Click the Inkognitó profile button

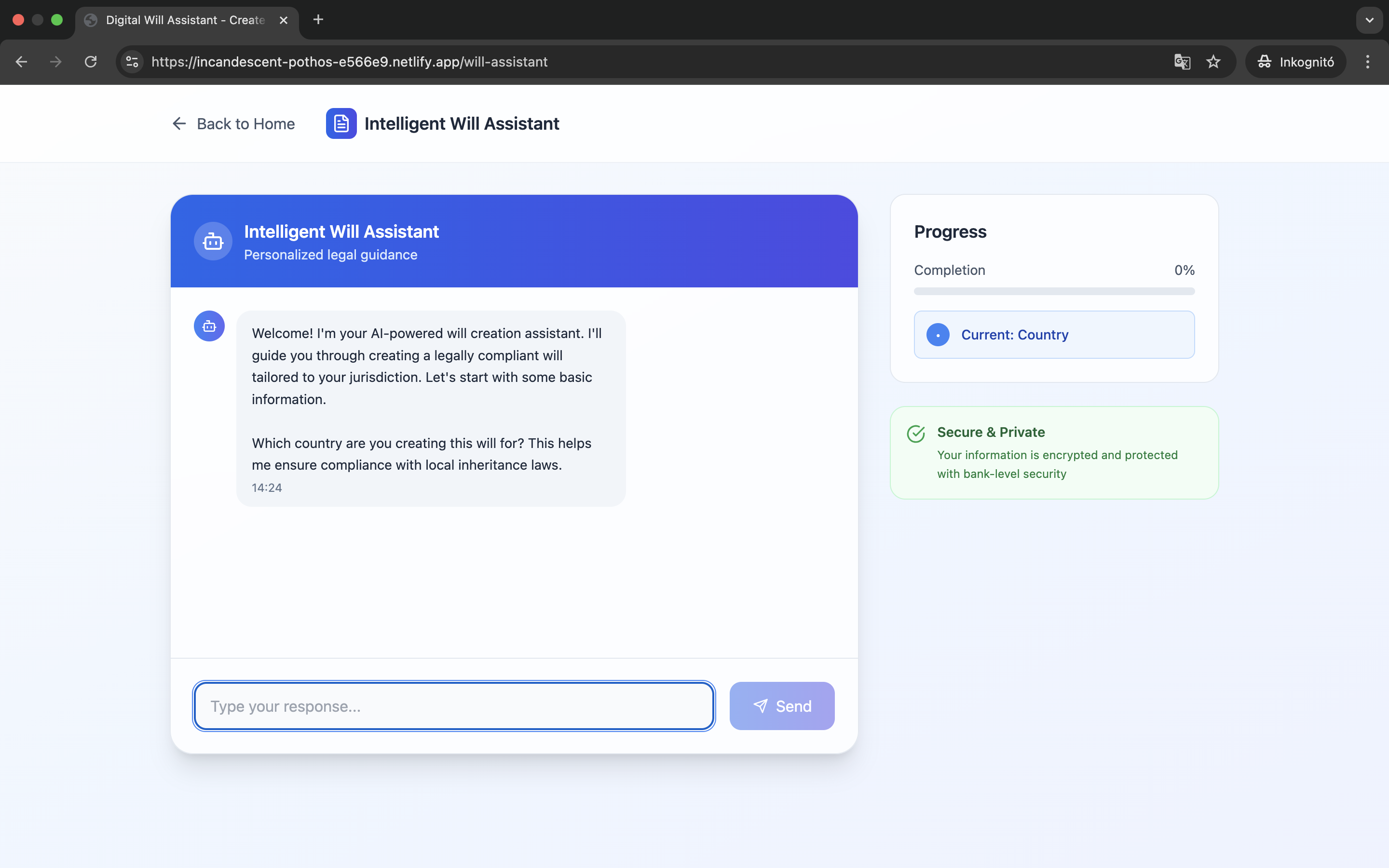pyautogui.click(x=1295, y=62)
